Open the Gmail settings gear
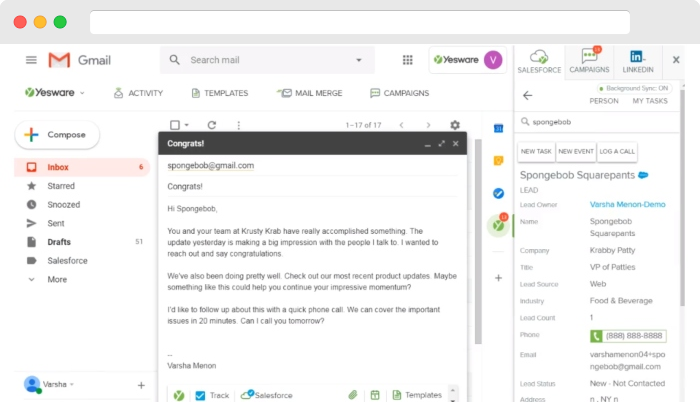 click(455, 125)
